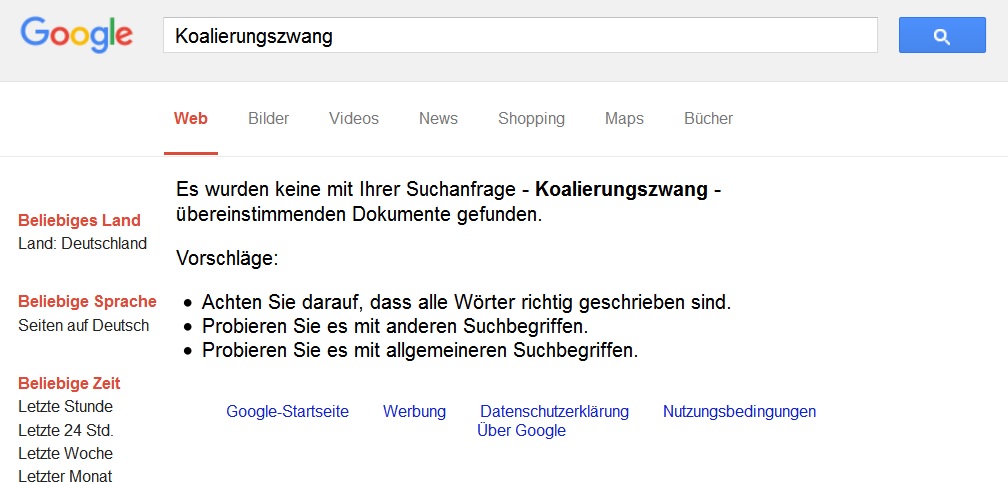Go to the News tab
The height and width of the screenshot is (482, 1008).
pos(438,119)
